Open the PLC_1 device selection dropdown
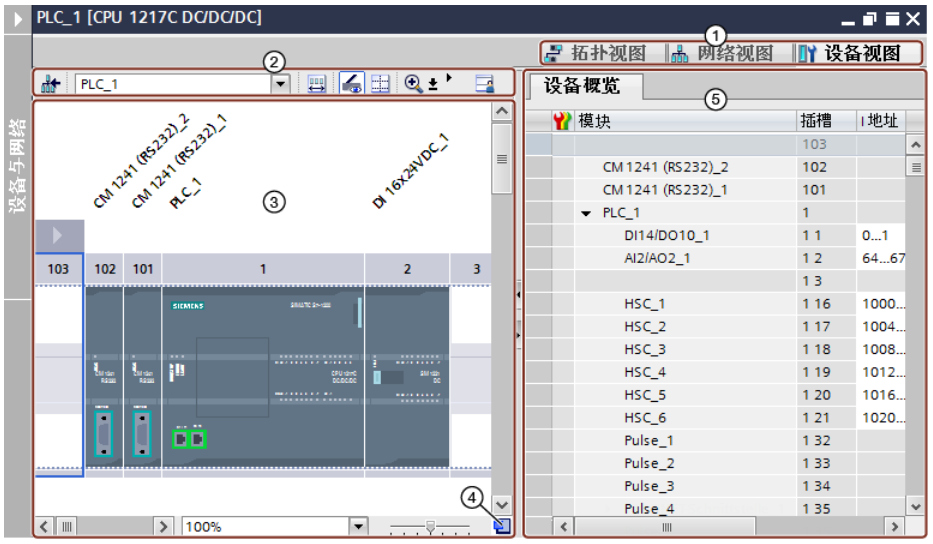This screenshot has width=933, height=544. coord(280,84)
